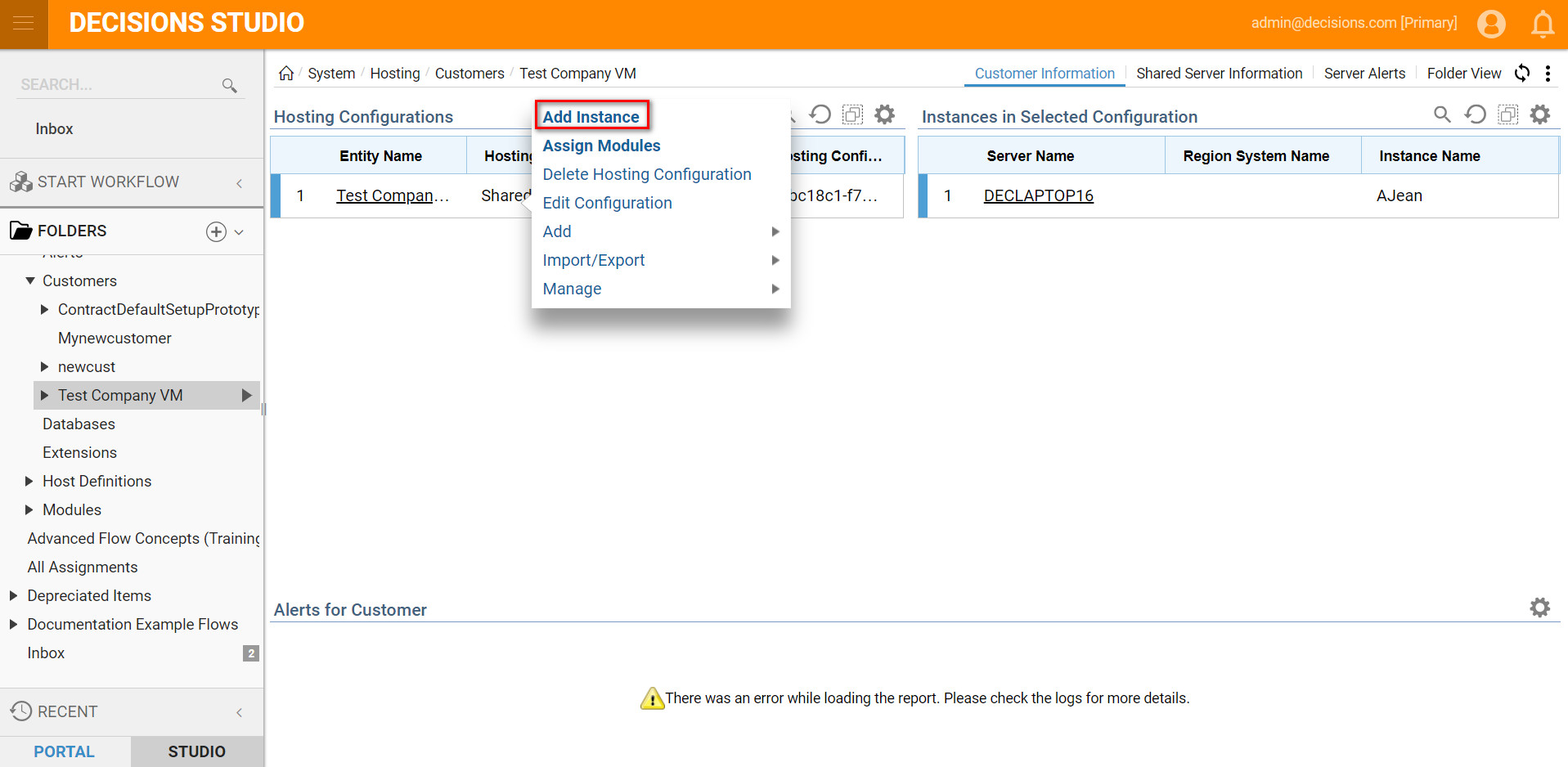The width and height of the screenshot is (1568, 767).
Task: Open the Test Compan... entity link
Action: (393, 195)
